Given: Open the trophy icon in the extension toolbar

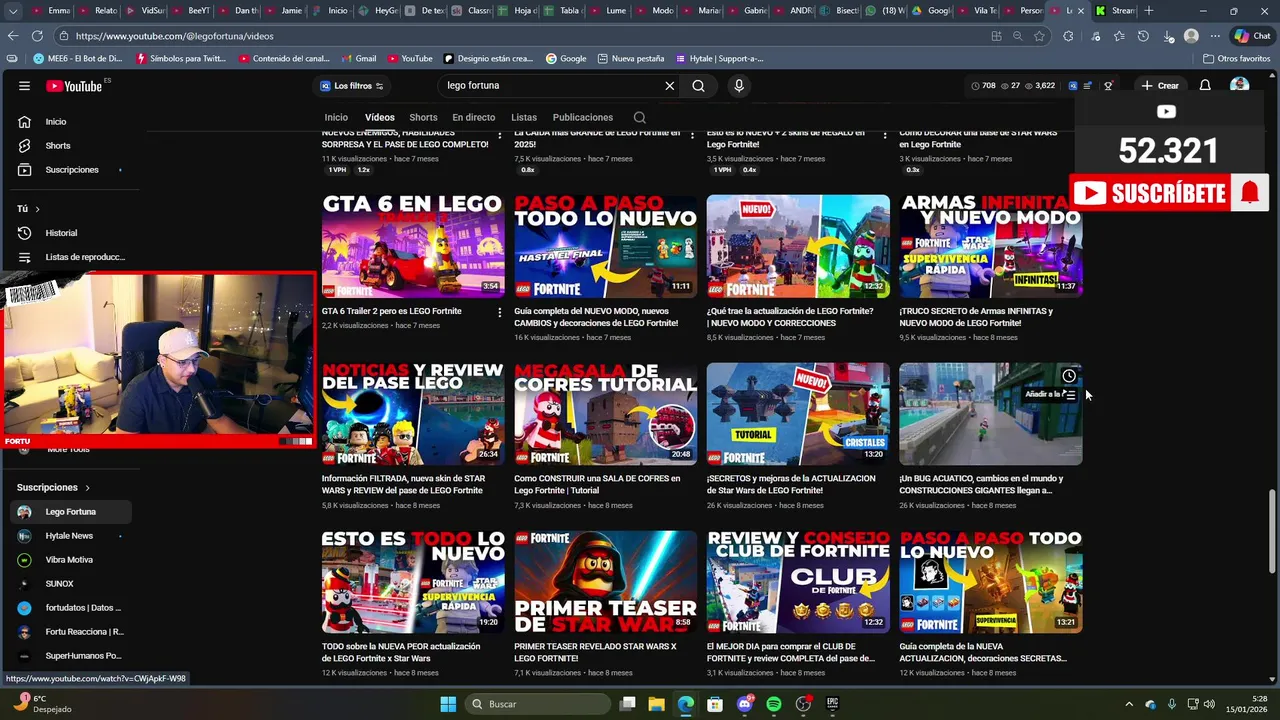Looking at the screenshot, I should [1108, 86].
